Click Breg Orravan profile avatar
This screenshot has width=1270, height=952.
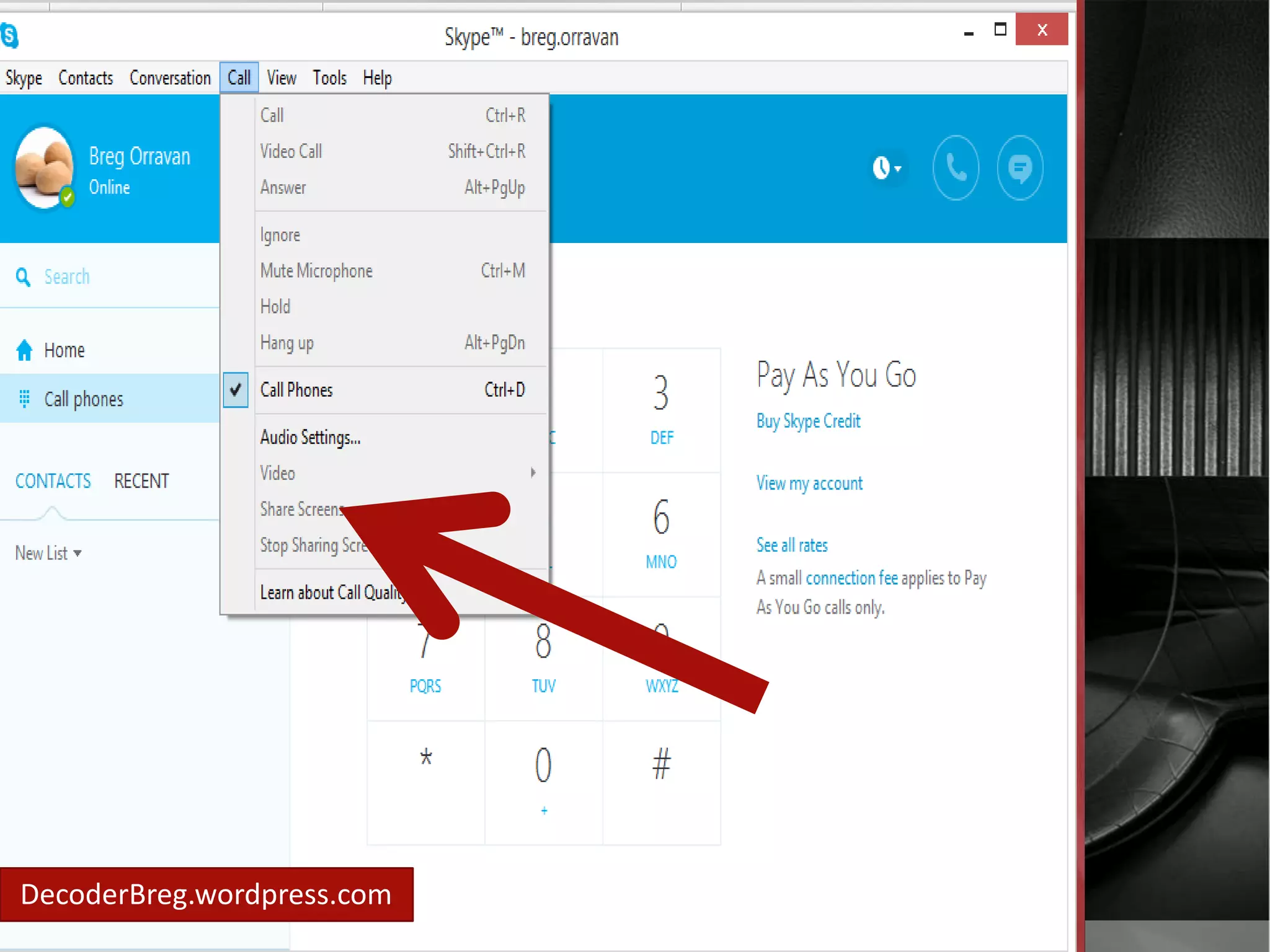(x=43, y=167)
